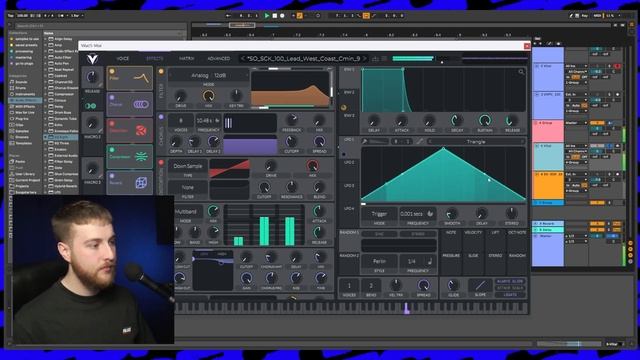Screen dimensions: 640x360
Task: Open the LFO Trigger mode dropdown
Action: (x=379, y=214)
